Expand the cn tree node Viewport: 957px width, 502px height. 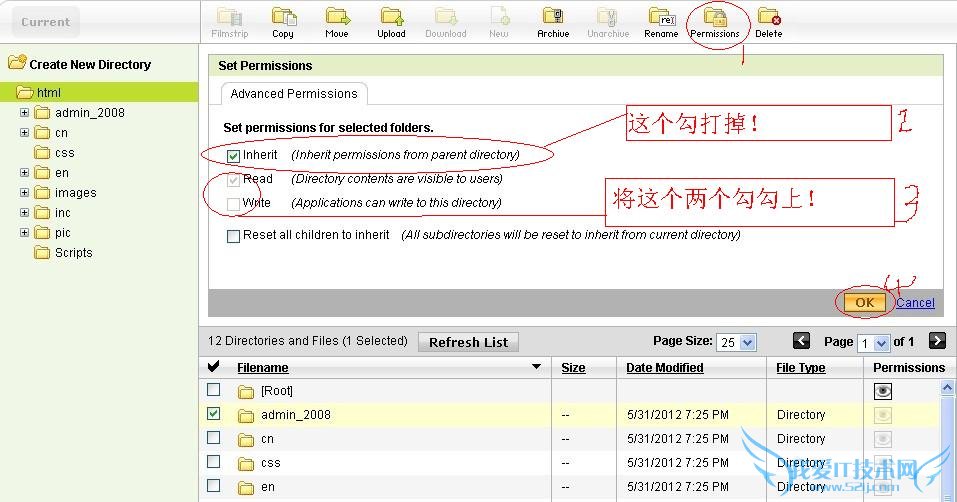24,132
